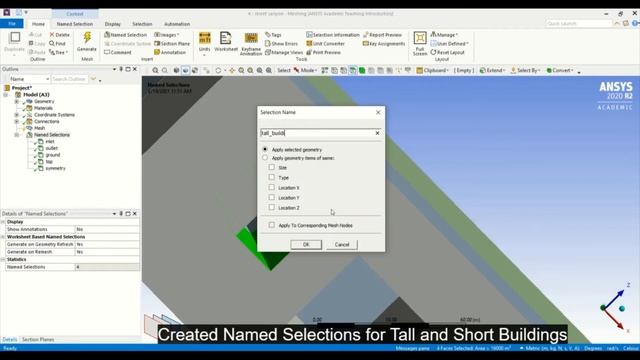Screen dimensions: 640x360
Task: Switch to Full Screen layout
Action: 420,43
